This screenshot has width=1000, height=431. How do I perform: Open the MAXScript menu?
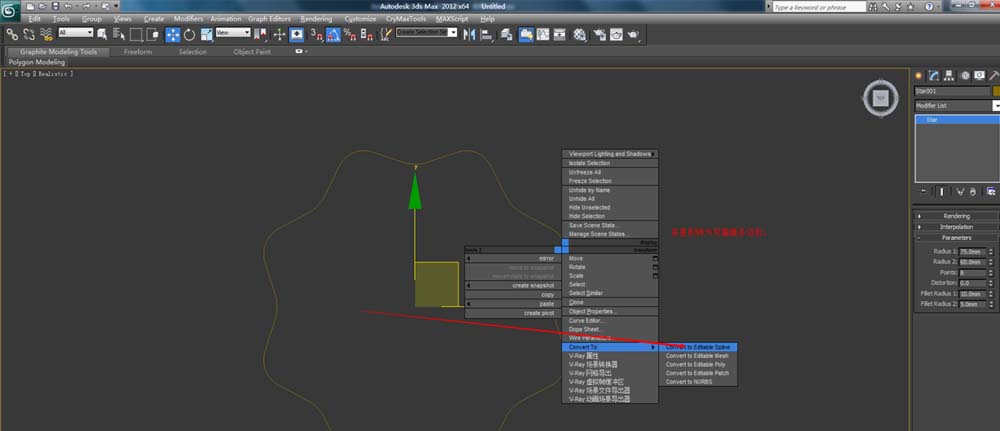tap(452, 19)
